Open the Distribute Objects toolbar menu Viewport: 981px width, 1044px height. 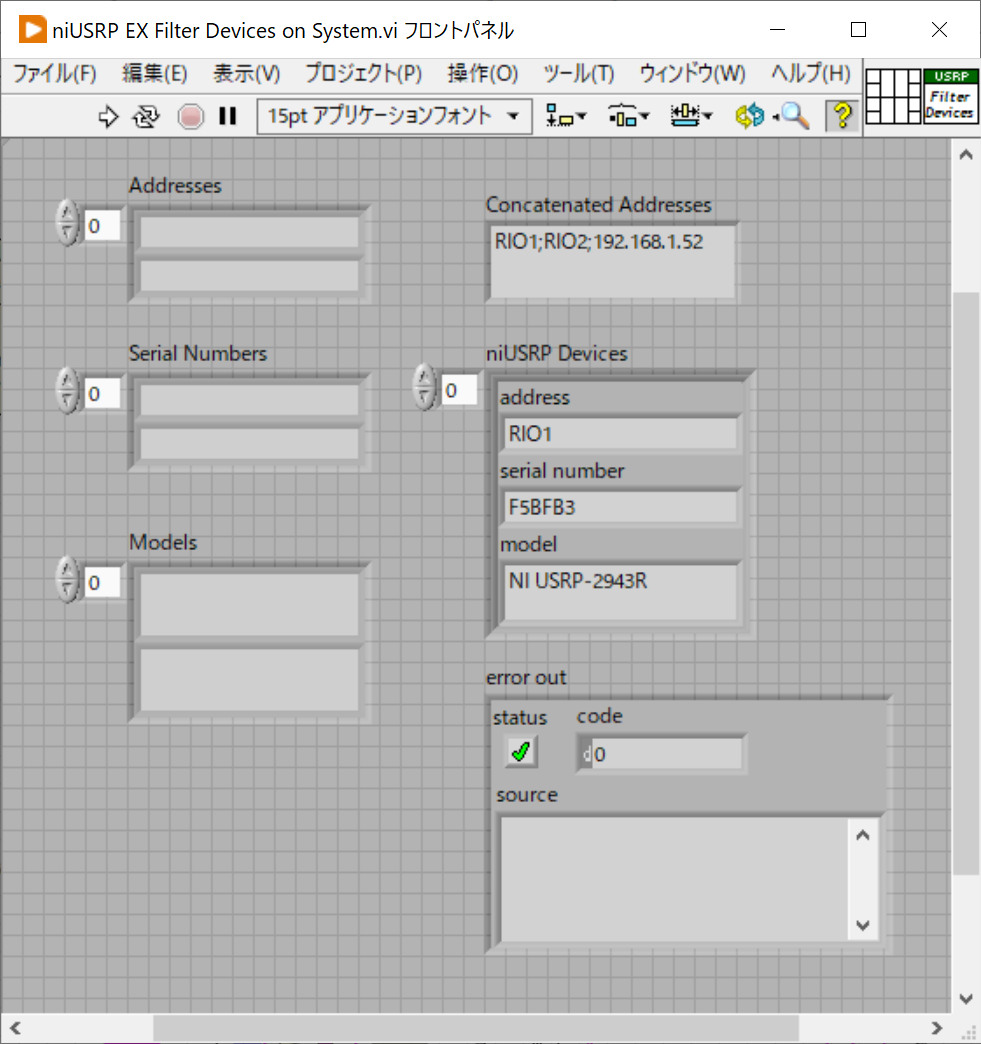(628, 116)
